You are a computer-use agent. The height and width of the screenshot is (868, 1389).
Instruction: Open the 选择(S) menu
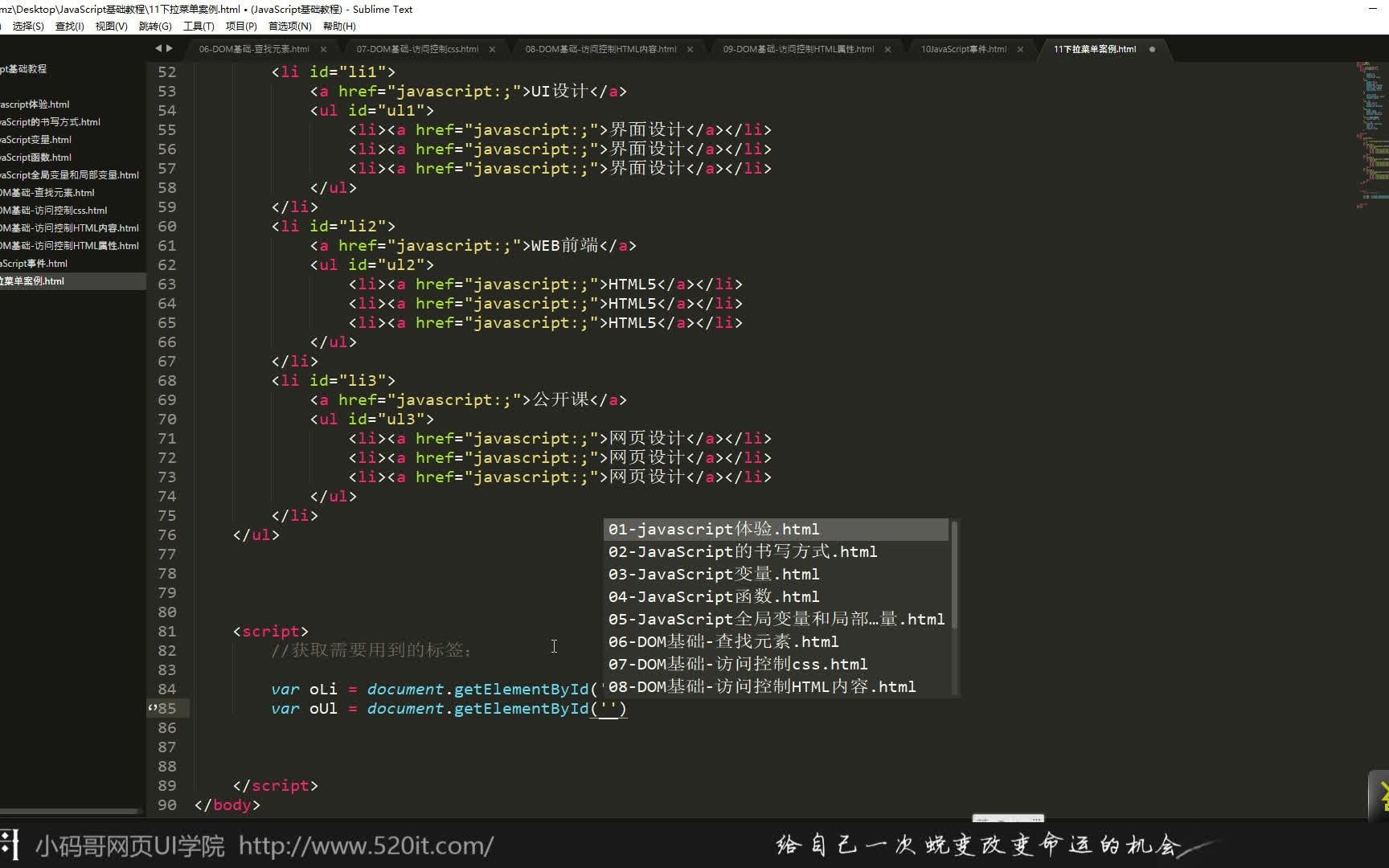28,27
